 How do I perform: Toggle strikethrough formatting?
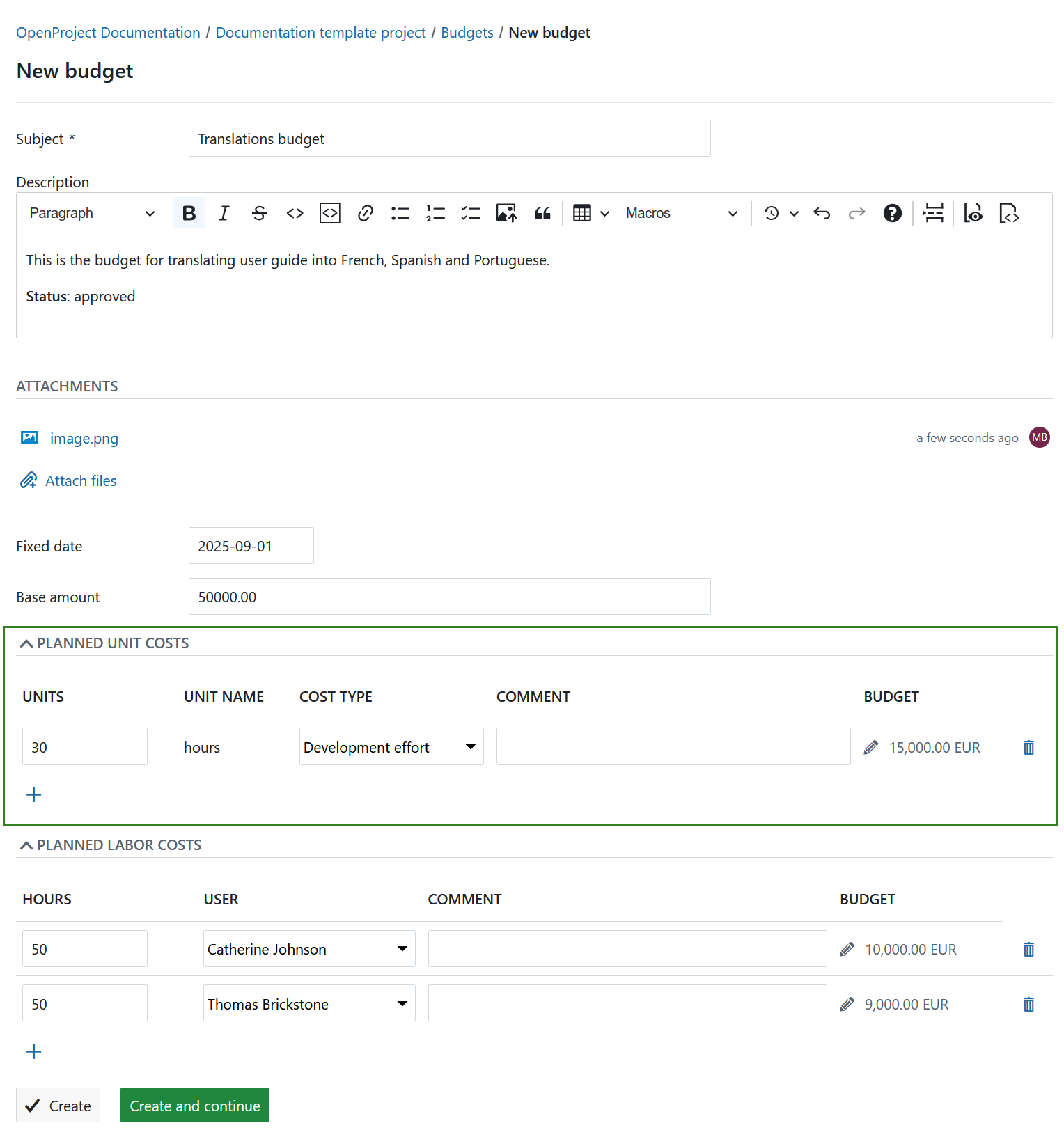[259, 213]
